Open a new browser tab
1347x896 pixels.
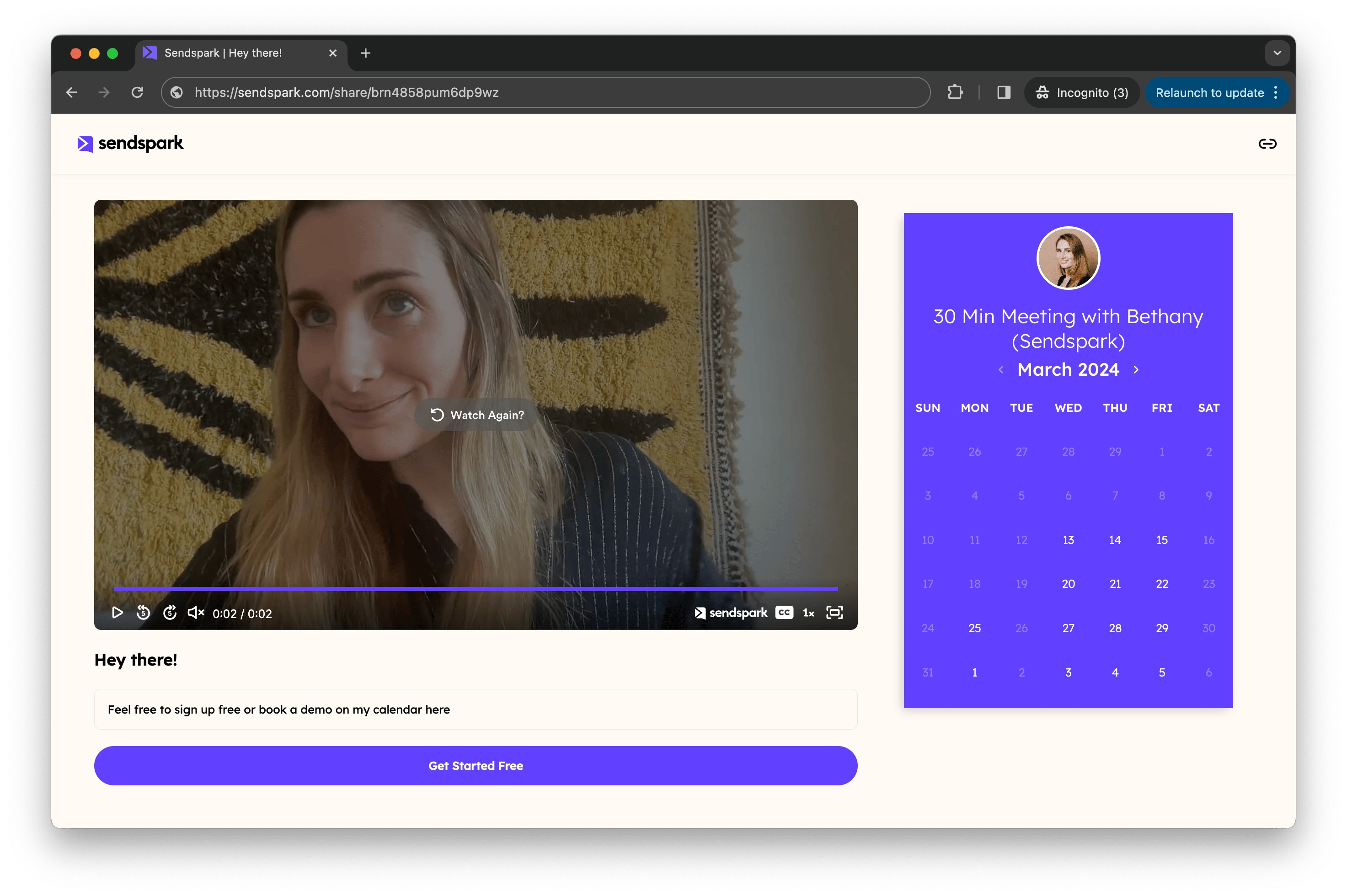click(x=366, y=53)
